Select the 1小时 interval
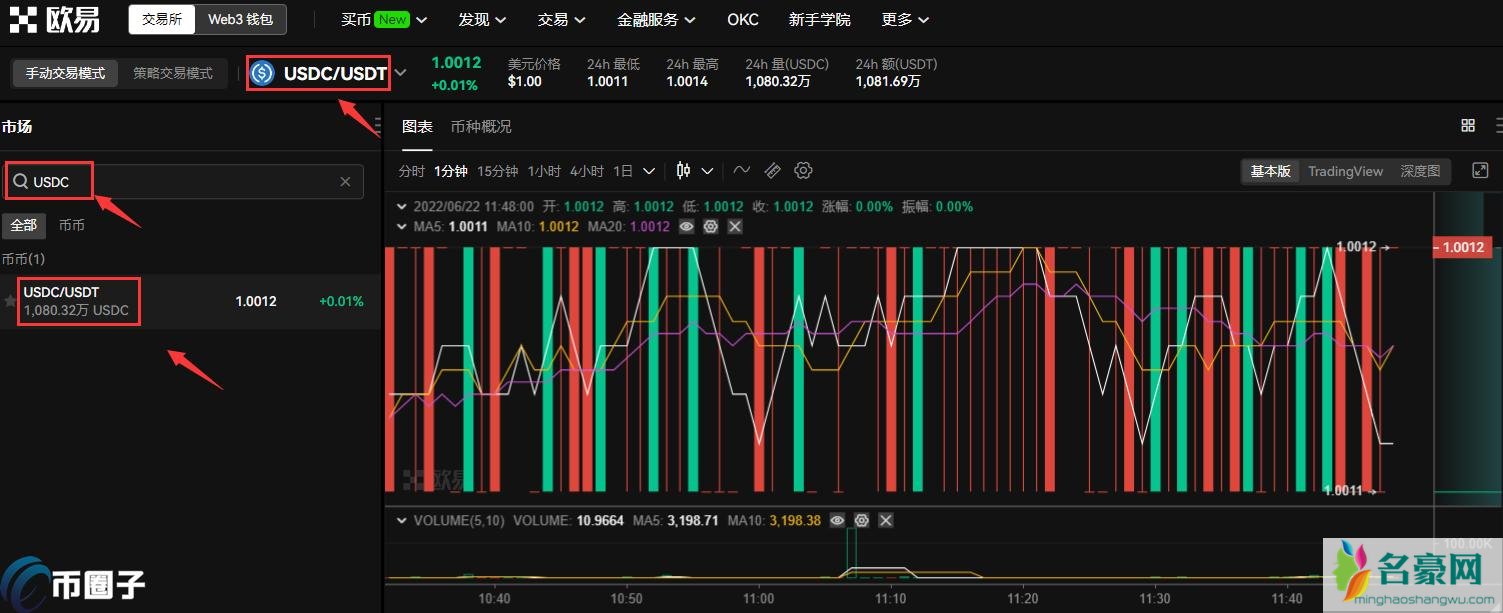Image resolution: width=1503 pixels, height=613 pixels. point(544,171)
